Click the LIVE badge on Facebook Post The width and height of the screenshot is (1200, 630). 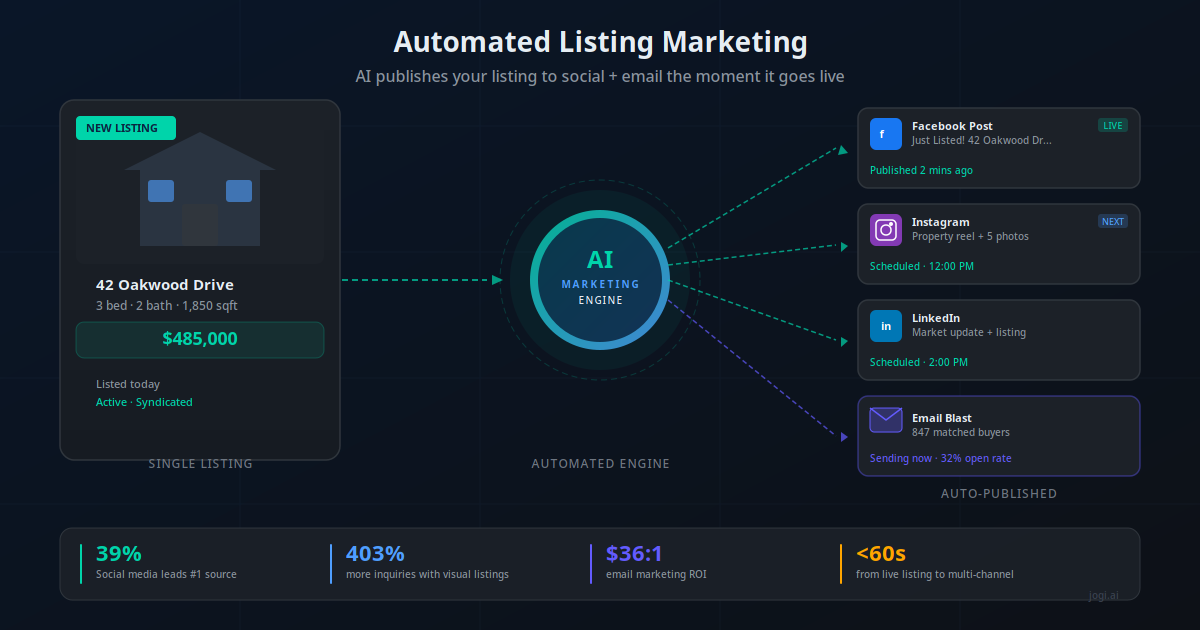click(1113, 125)
